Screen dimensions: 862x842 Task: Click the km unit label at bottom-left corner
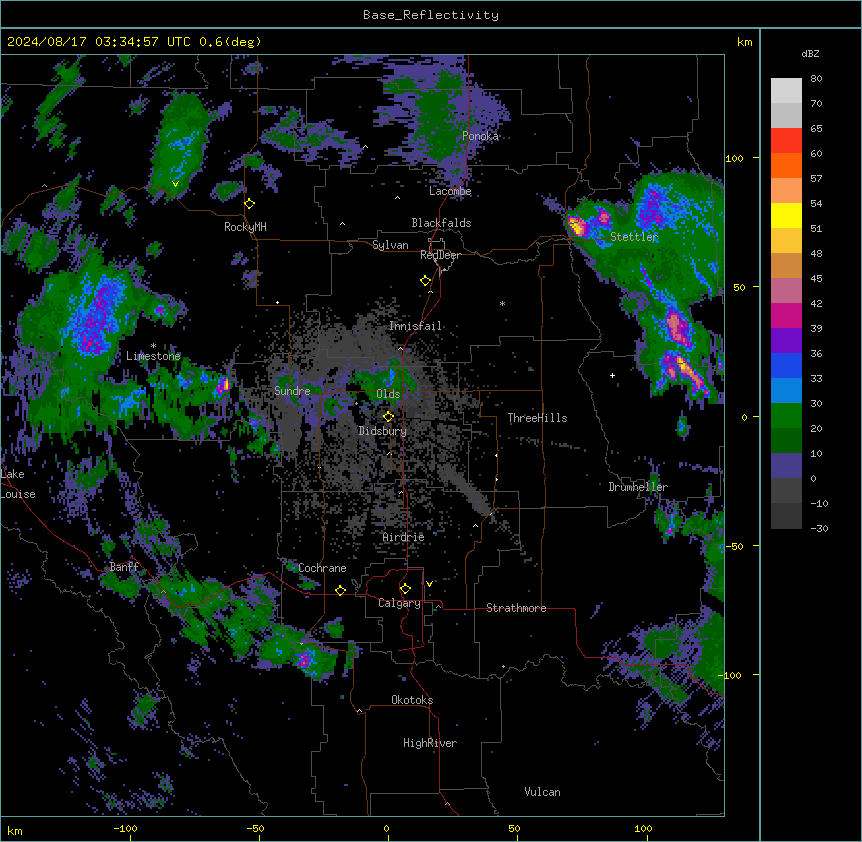[x=15, y=830]
